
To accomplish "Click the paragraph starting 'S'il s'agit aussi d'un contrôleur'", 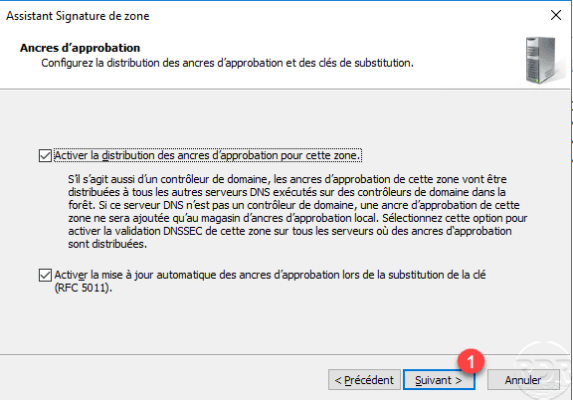I will pos(297,212).
